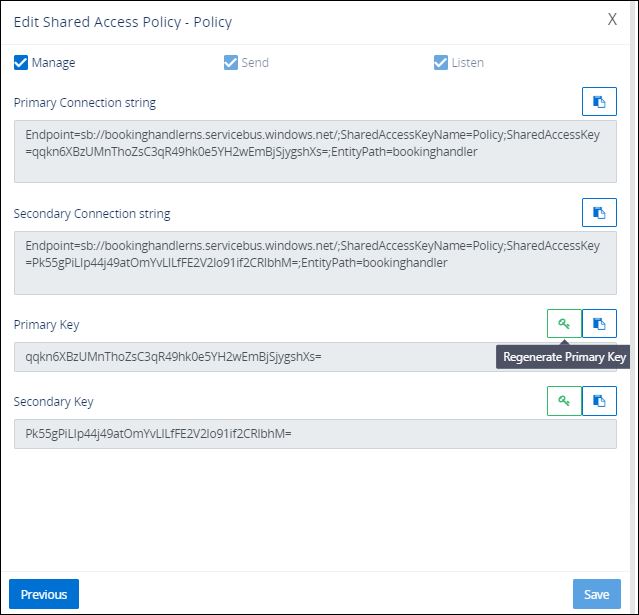Toggle the Send permission checkbox

click(x=231, y=63)
